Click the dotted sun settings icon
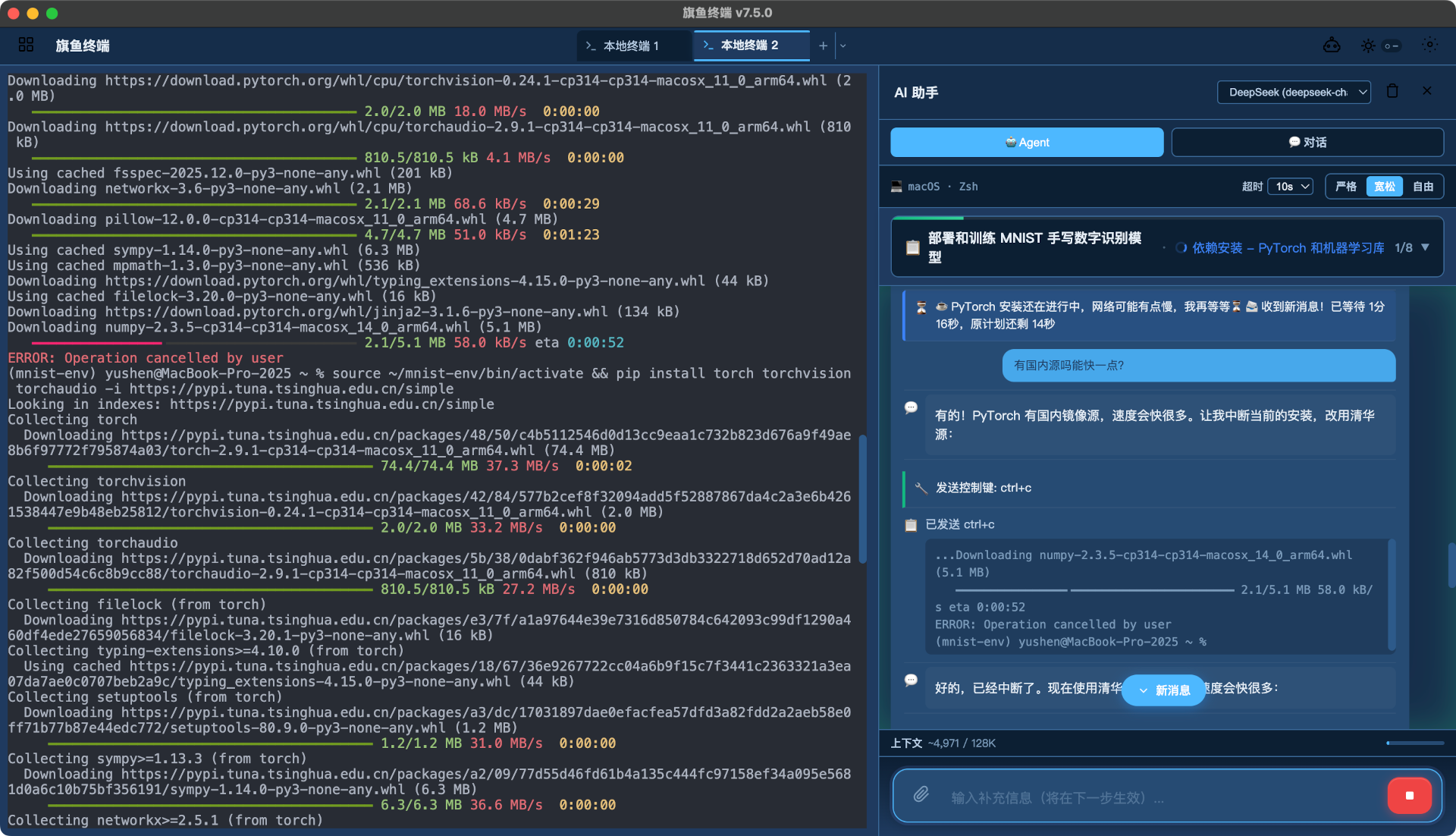 (1429, 46)
